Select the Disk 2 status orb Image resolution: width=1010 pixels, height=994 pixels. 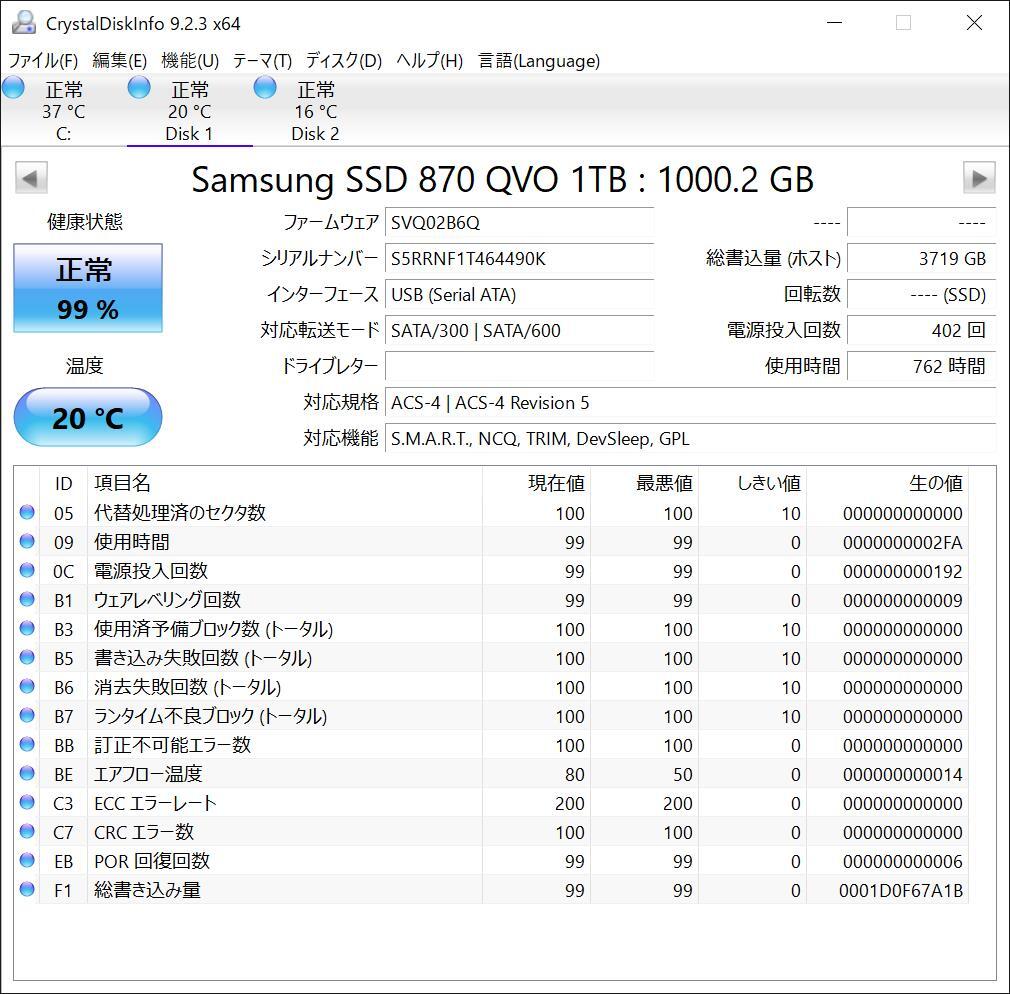point(265,88)
